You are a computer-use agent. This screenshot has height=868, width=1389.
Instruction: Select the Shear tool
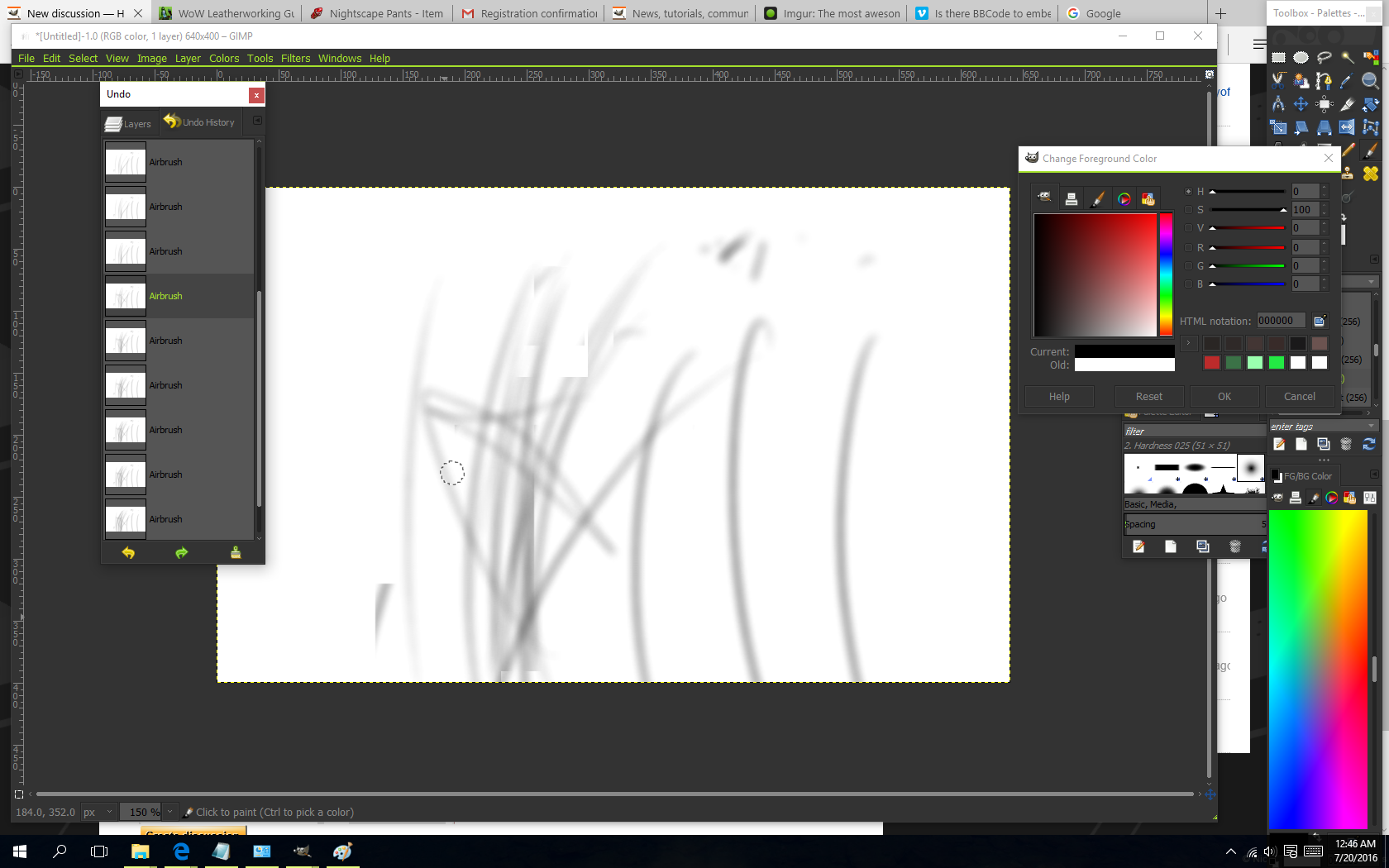tap(1301, 126)
